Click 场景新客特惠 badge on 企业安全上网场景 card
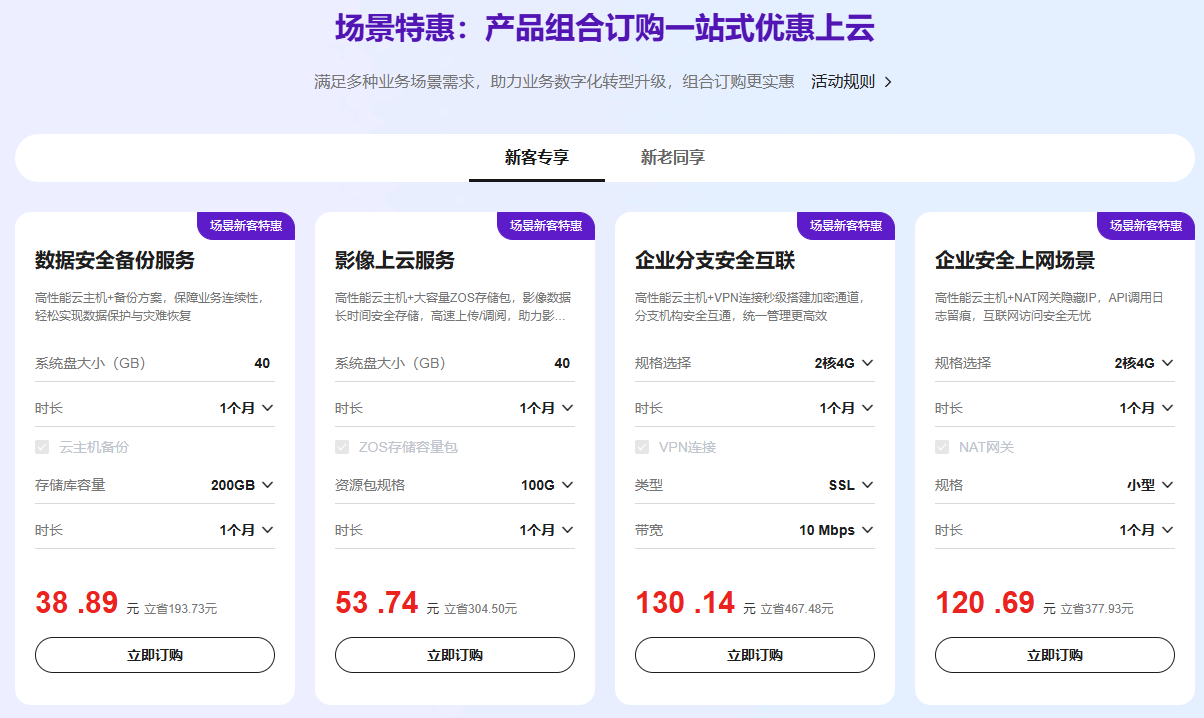 [1146, 226]
